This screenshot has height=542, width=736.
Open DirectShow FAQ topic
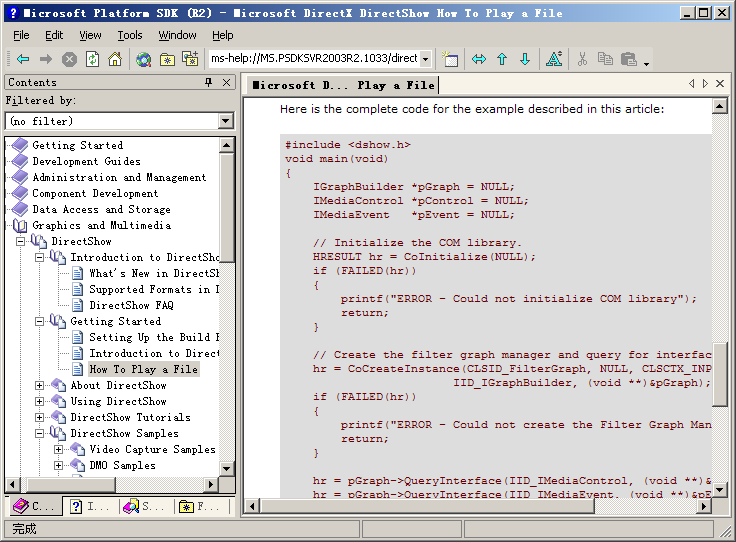click(x=131, y=305)
